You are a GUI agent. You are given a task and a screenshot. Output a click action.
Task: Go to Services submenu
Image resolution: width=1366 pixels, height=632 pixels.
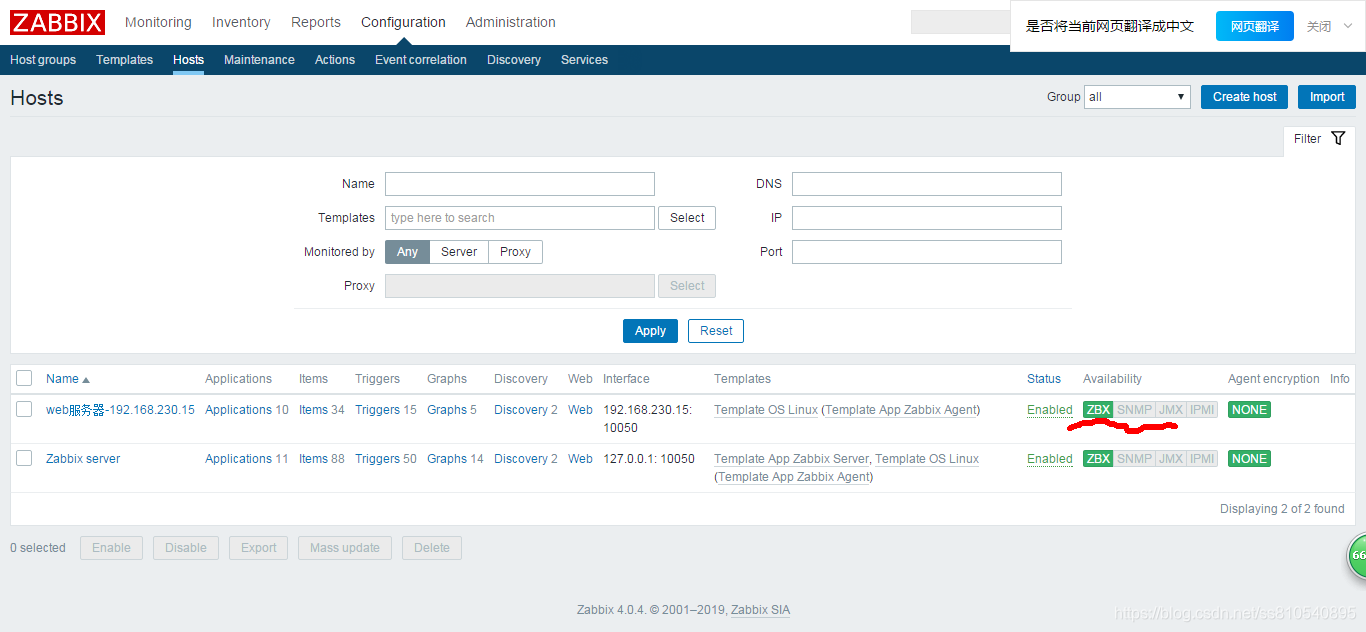point(584,60)
